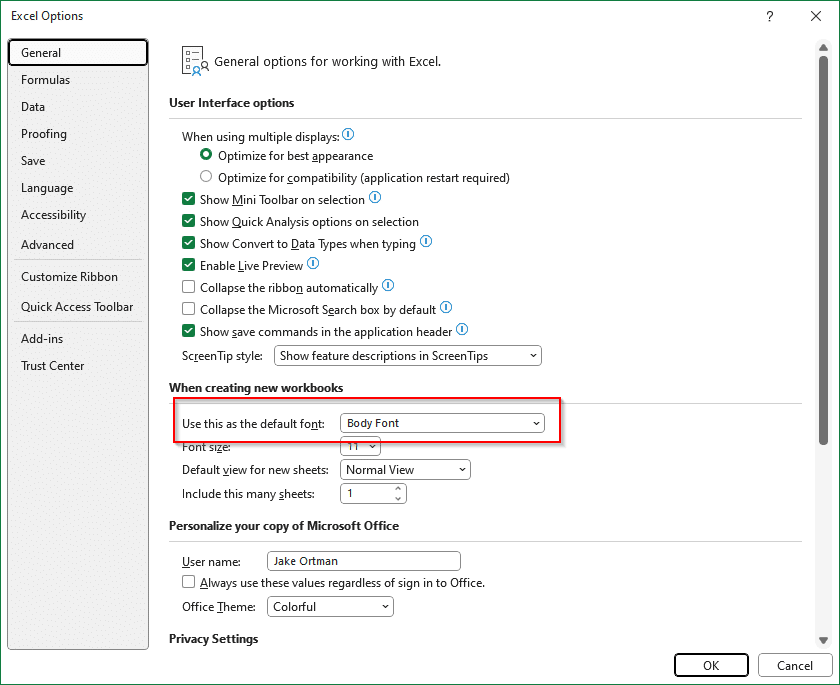Viewport: 840px width, 685px height.
Task: Open the Accessibility category
Action: coord(78,215)
